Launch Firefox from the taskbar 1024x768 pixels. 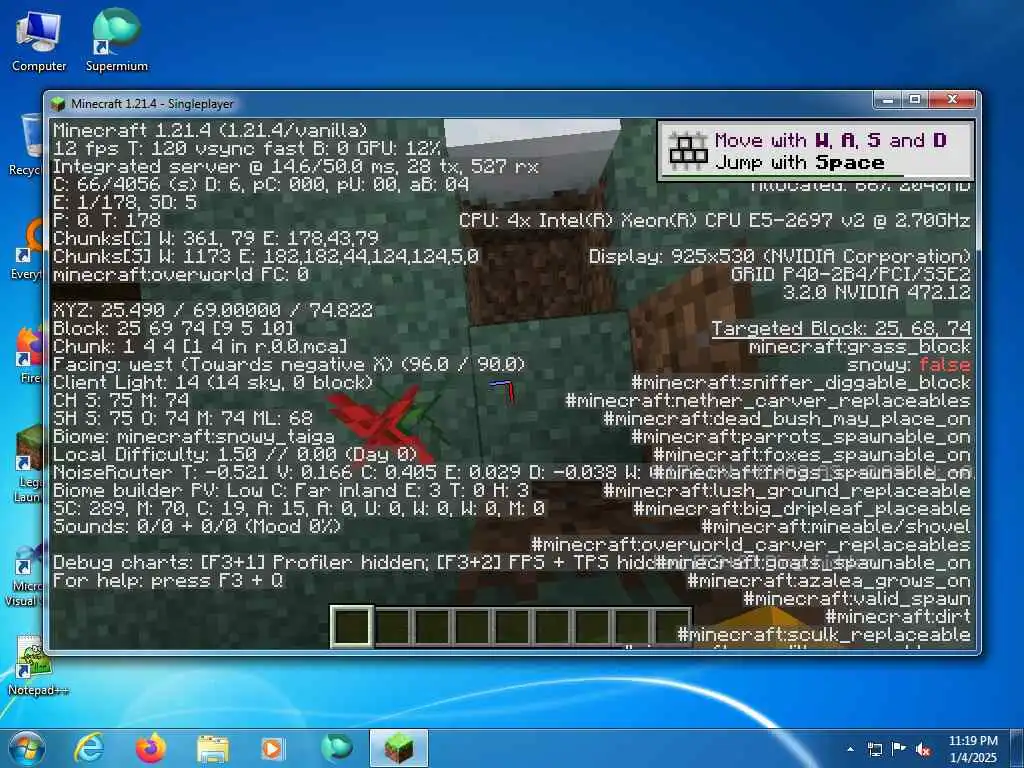click(150, 748)
